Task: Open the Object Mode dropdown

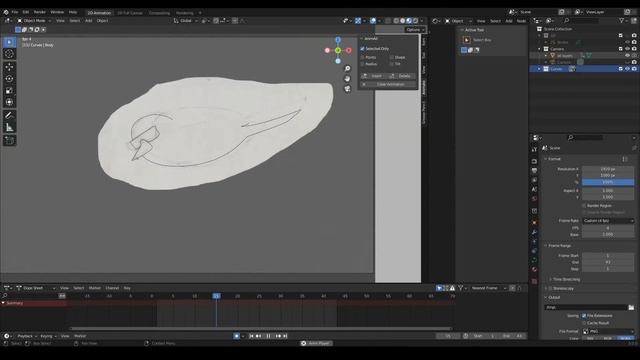Action: pos(34,20)
